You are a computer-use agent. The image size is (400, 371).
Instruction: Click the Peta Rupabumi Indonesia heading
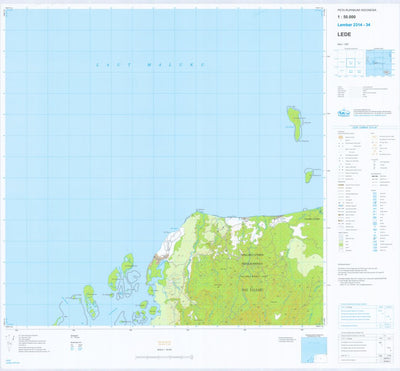pyautogui.click(x=356, y=11)
